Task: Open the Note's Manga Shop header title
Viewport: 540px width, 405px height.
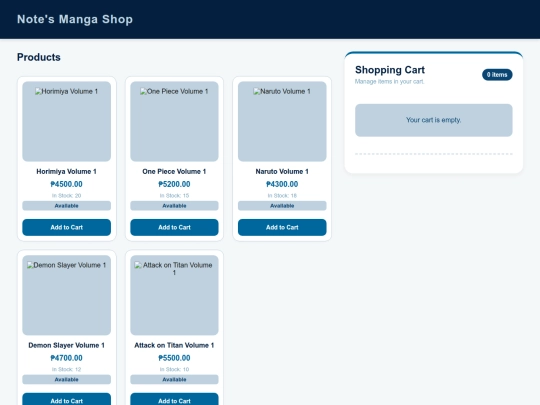Action: 75,19
